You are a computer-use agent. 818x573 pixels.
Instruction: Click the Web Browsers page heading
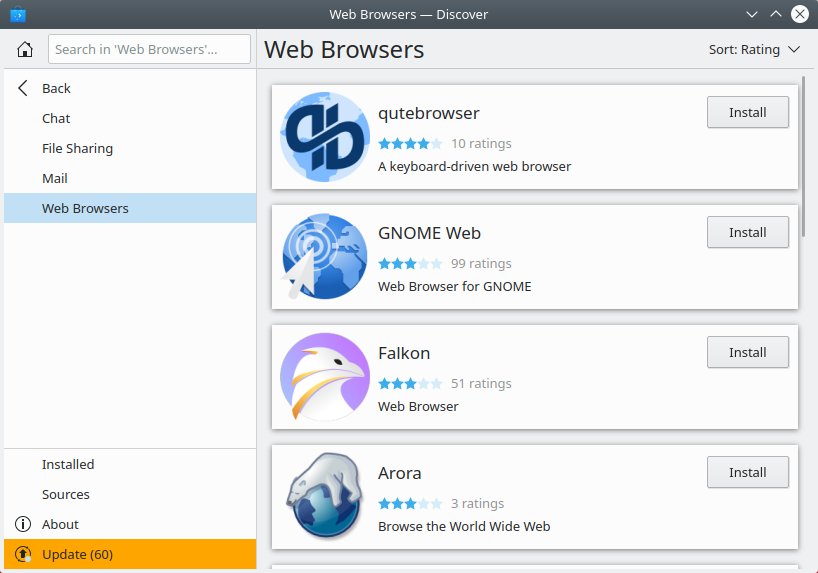(344, 50)
